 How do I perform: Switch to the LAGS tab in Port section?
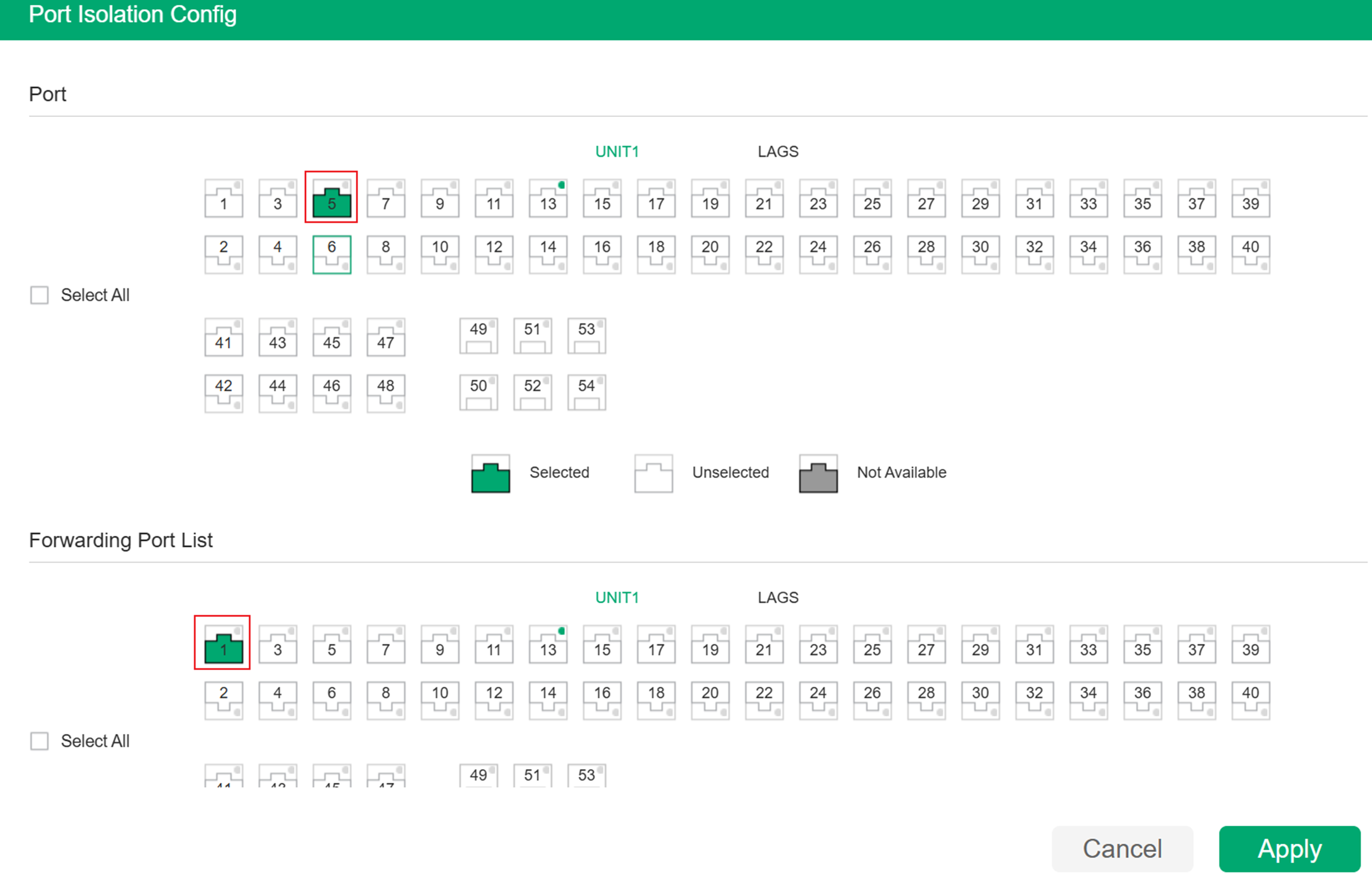coord(778,151)
